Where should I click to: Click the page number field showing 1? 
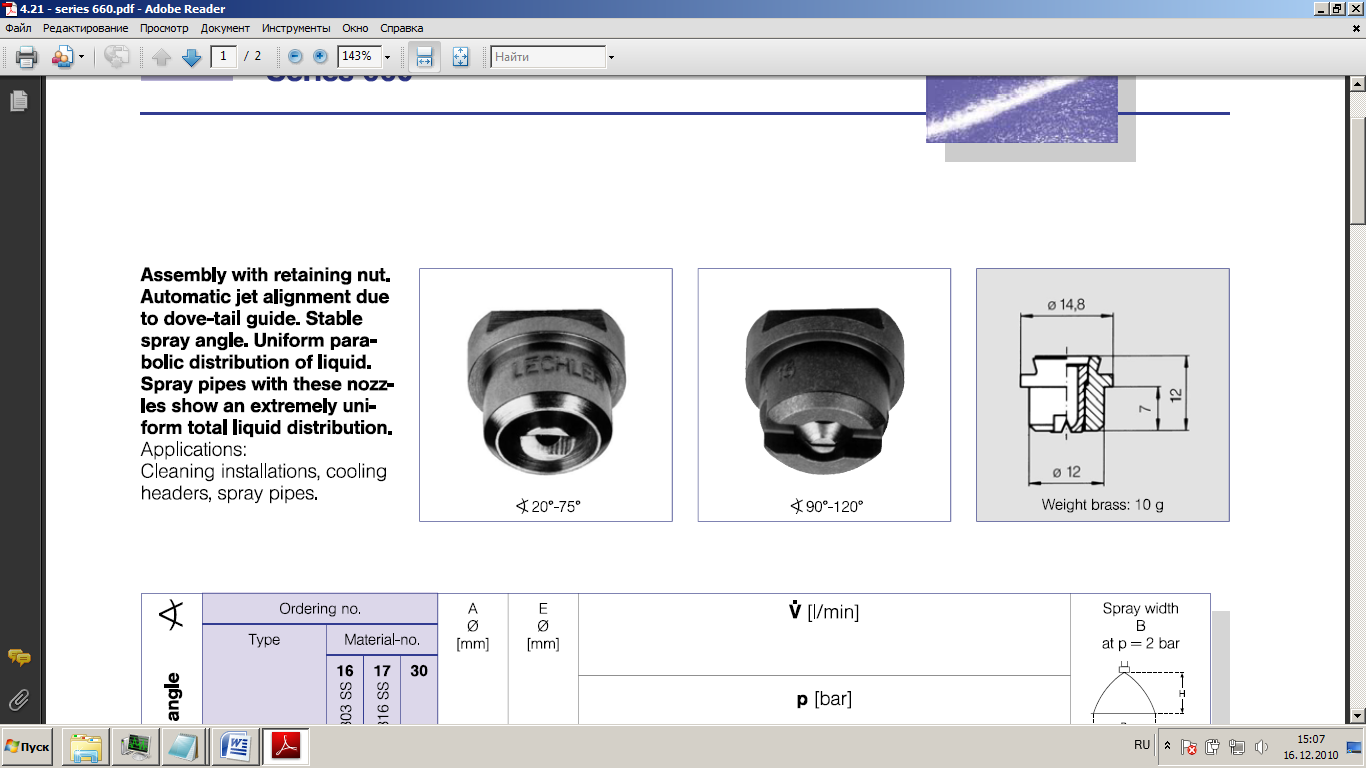[223, 56]
